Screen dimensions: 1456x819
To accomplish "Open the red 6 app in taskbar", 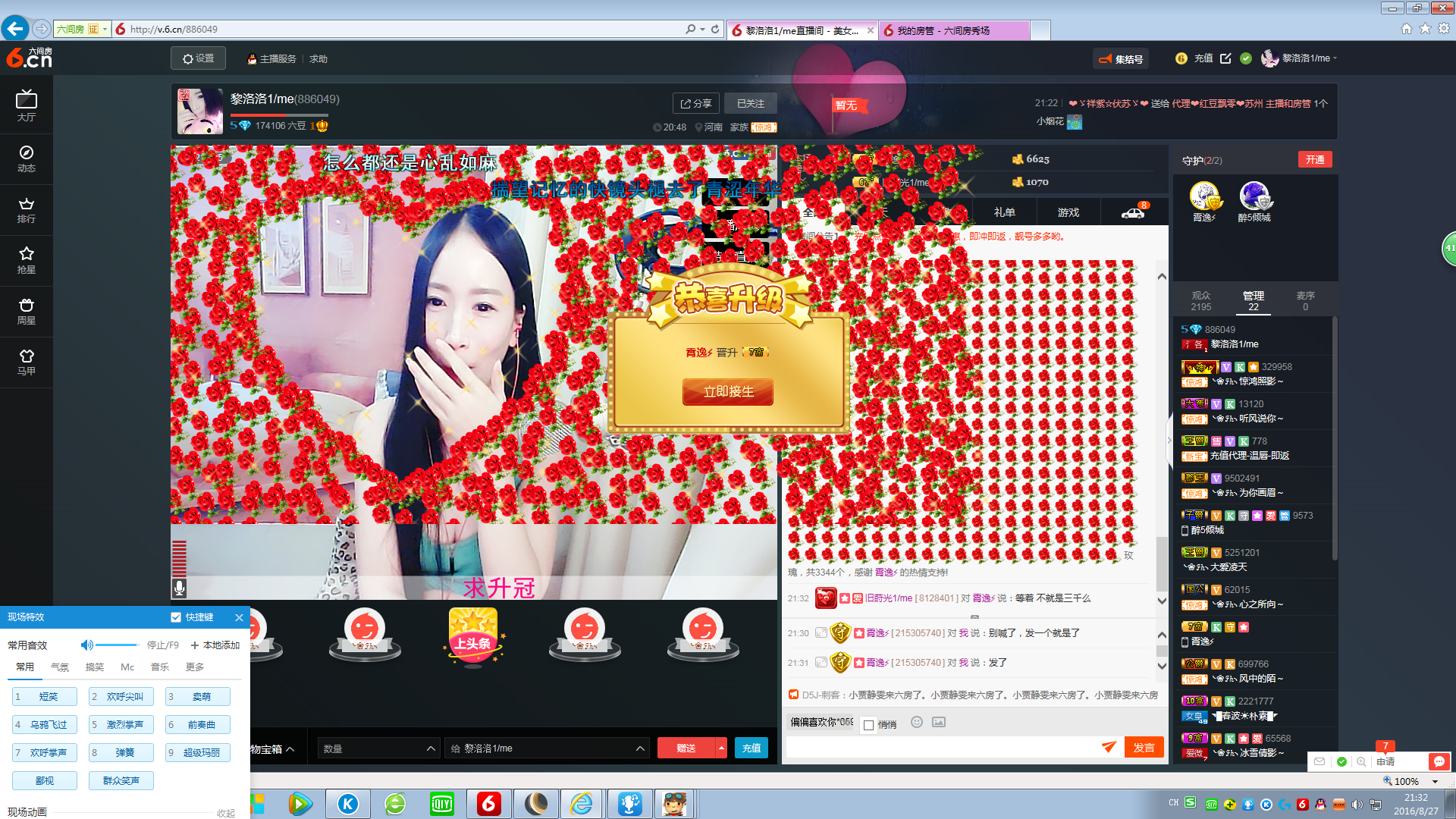I will pos(489,804).
